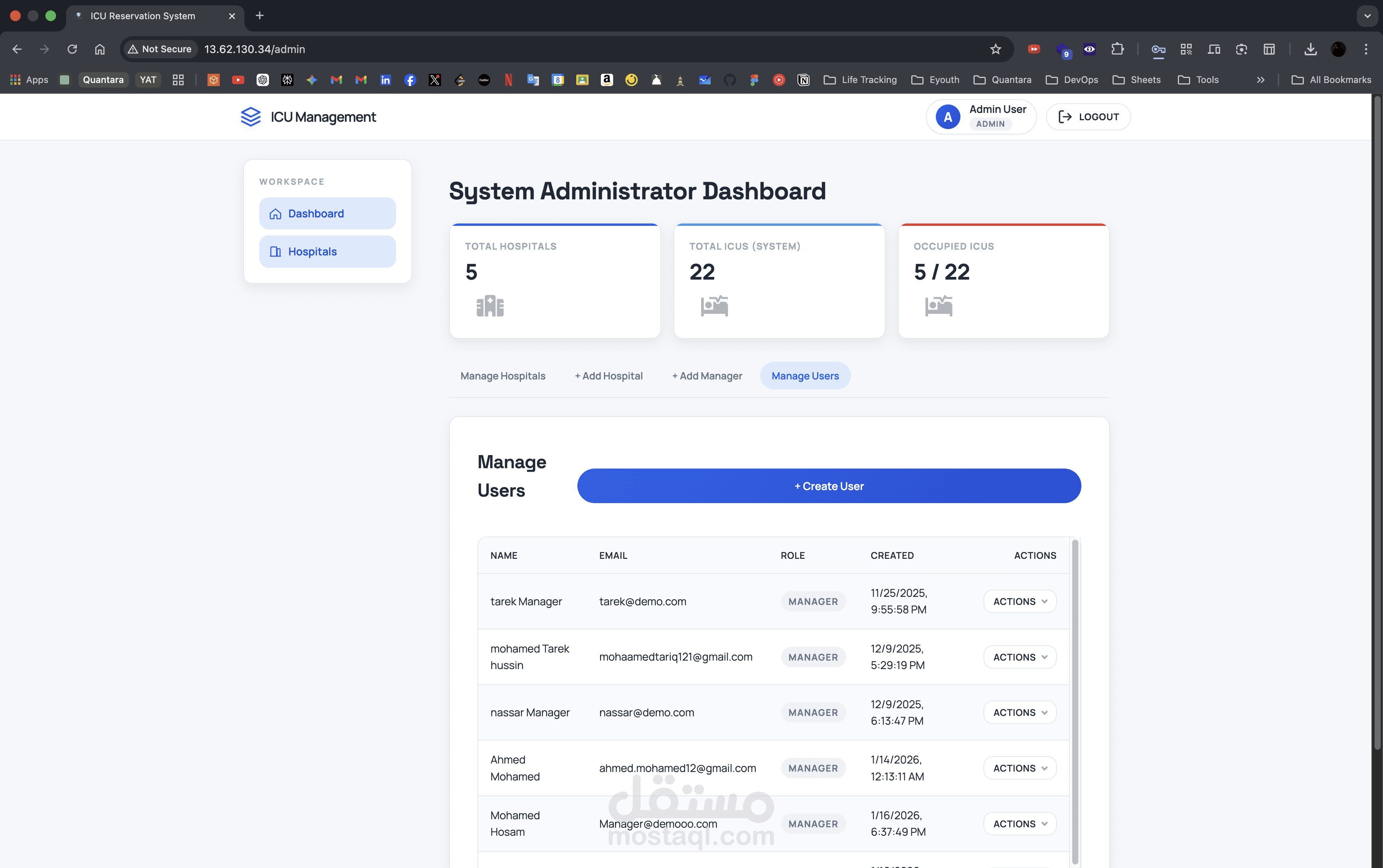The height and width of the screenshot is (868, 1383).
Task: Click the bed icon in Occupied ICUs card
Action: 939,306
